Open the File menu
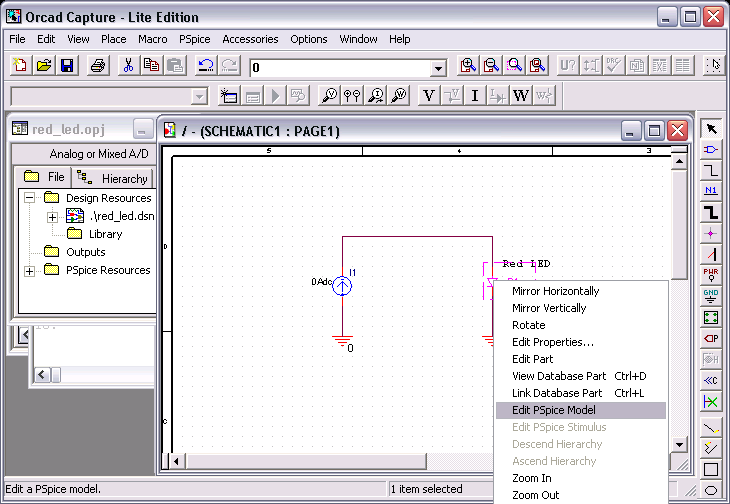 pos(17,39)
